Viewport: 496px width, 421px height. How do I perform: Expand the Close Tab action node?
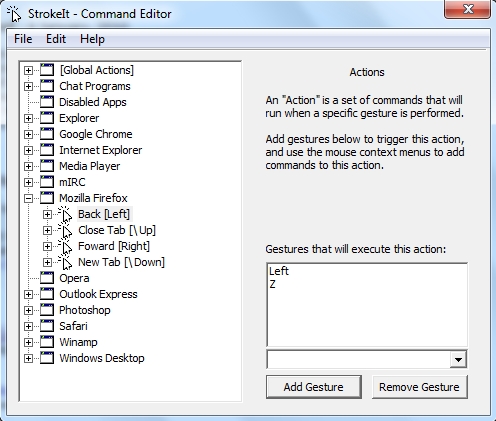click(47, 230)
